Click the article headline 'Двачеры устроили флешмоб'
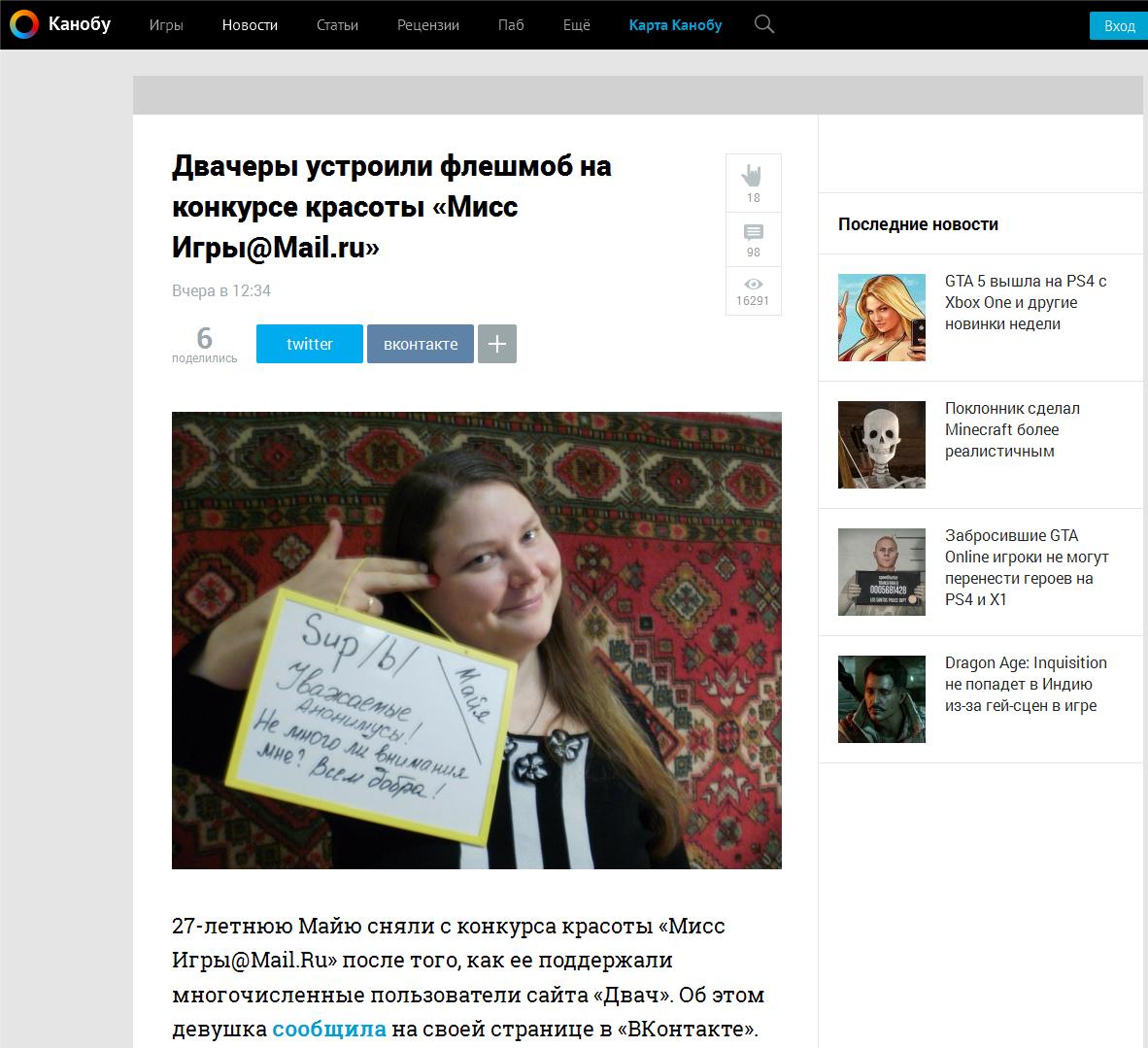 pyautogui.click(x=391, y=207)
